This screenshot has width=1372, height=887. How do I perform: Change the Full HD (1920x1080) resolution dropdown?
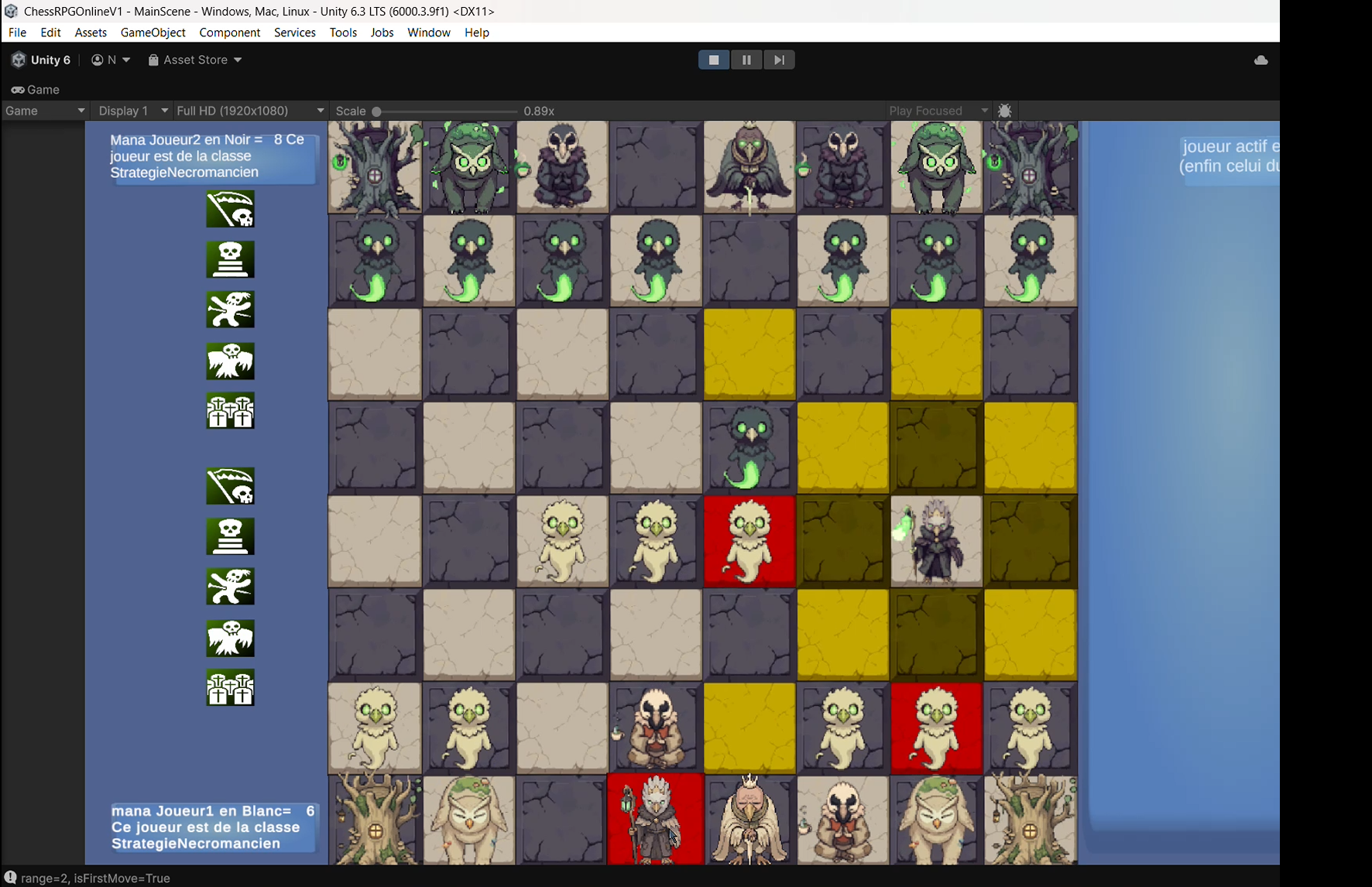(x=250, y=111)
